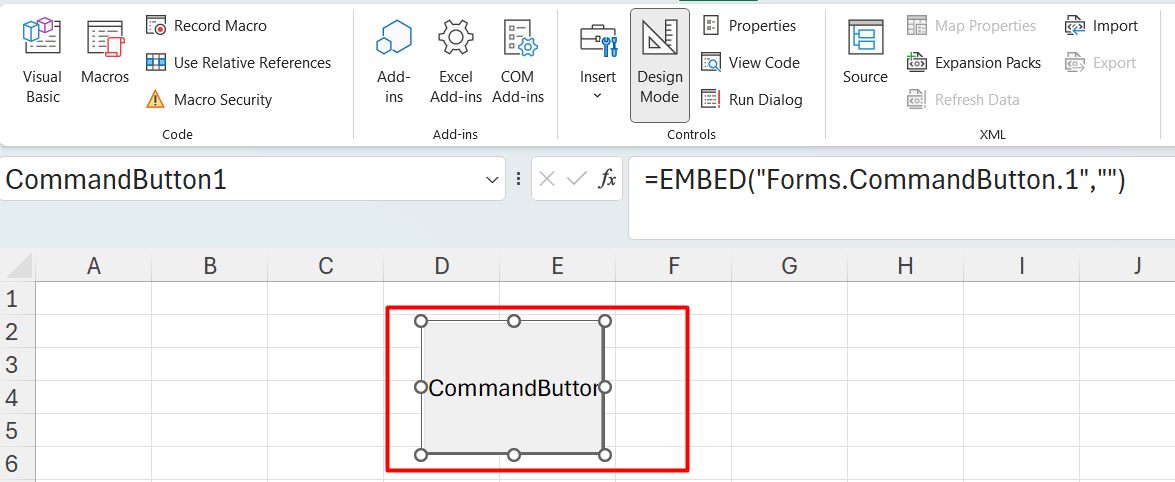
Task: Expand the Insert controls dropdown
Action: 598,61
